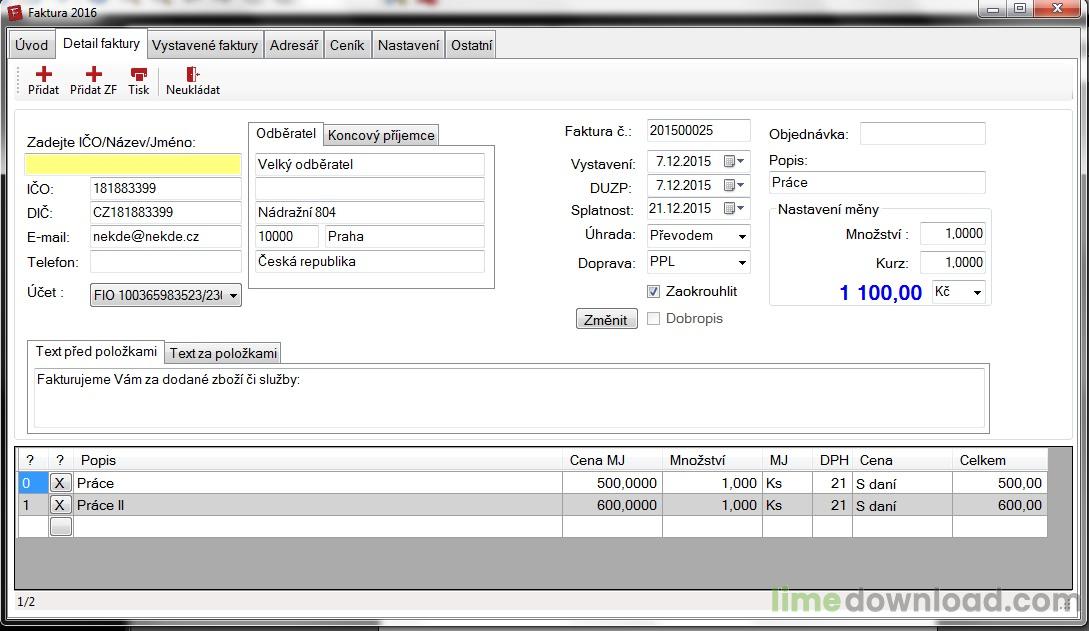Screen dimensions: 1089x631
Task: Open the Kč currency dropdown
Action: pos(976,292)
